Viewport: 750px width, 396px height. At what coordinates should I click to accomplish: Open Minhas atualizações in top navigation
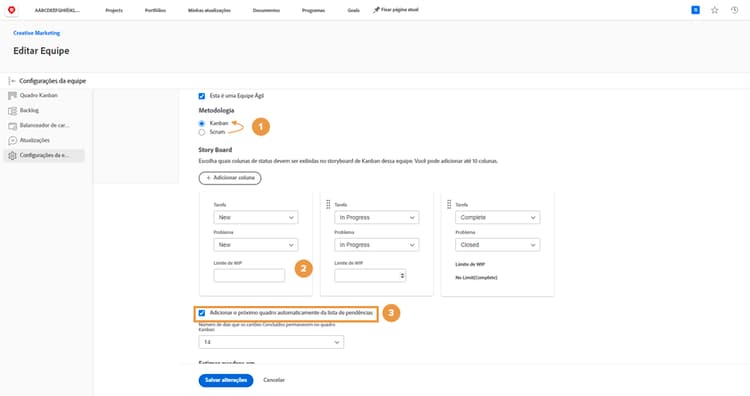tap(209, 10)
